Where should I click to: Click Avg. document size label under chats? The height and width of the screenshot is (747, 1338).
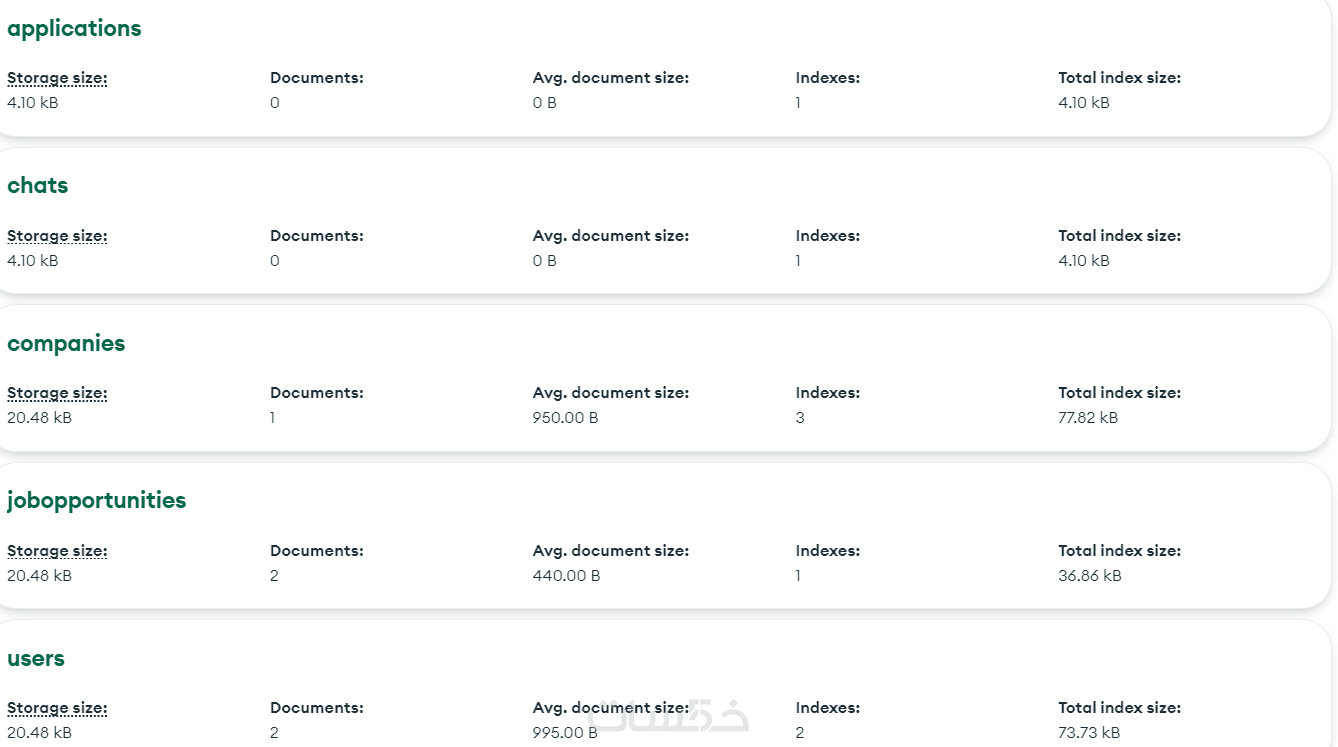click(610, 236)
